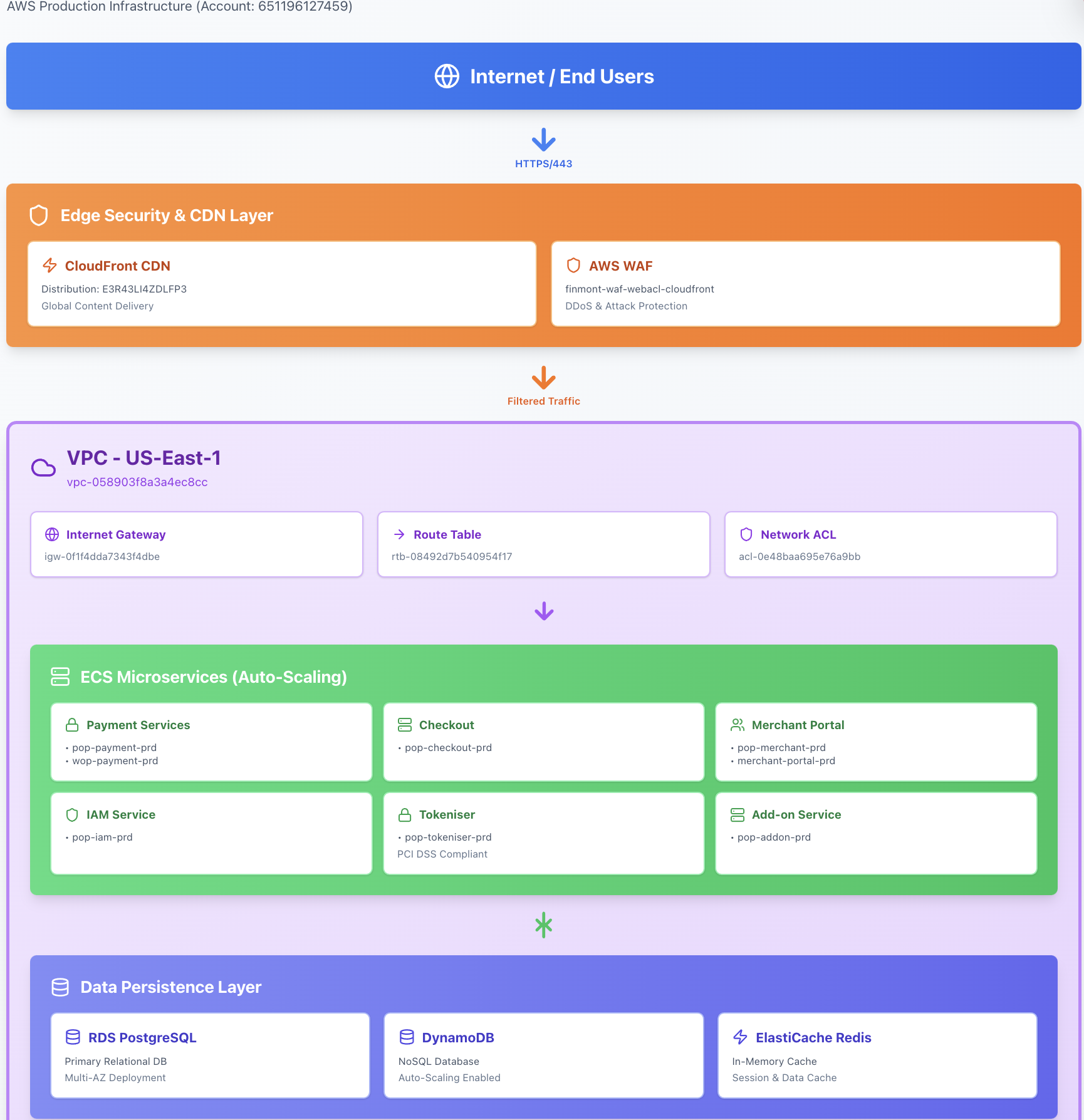Click the shield icon beside Network ACL

(746, 534)
